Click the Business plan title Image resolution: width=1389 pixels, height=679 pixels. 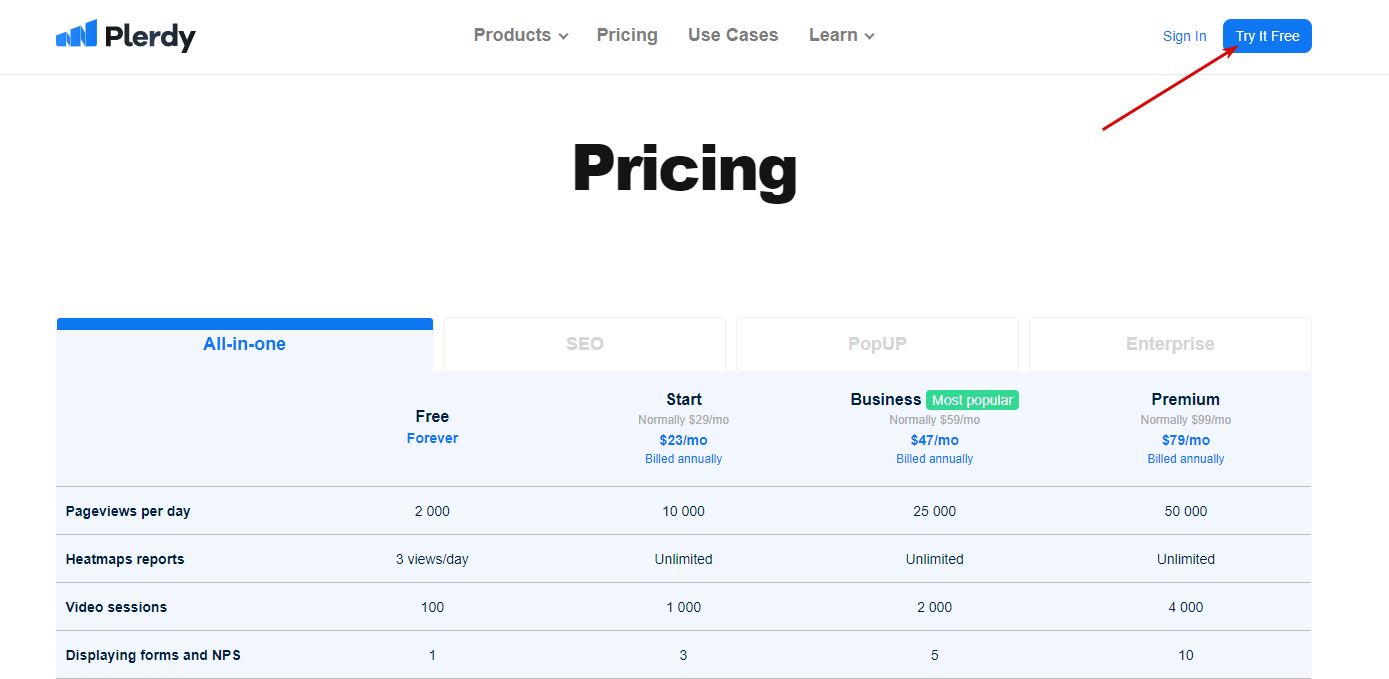click(x=886, y=399)
